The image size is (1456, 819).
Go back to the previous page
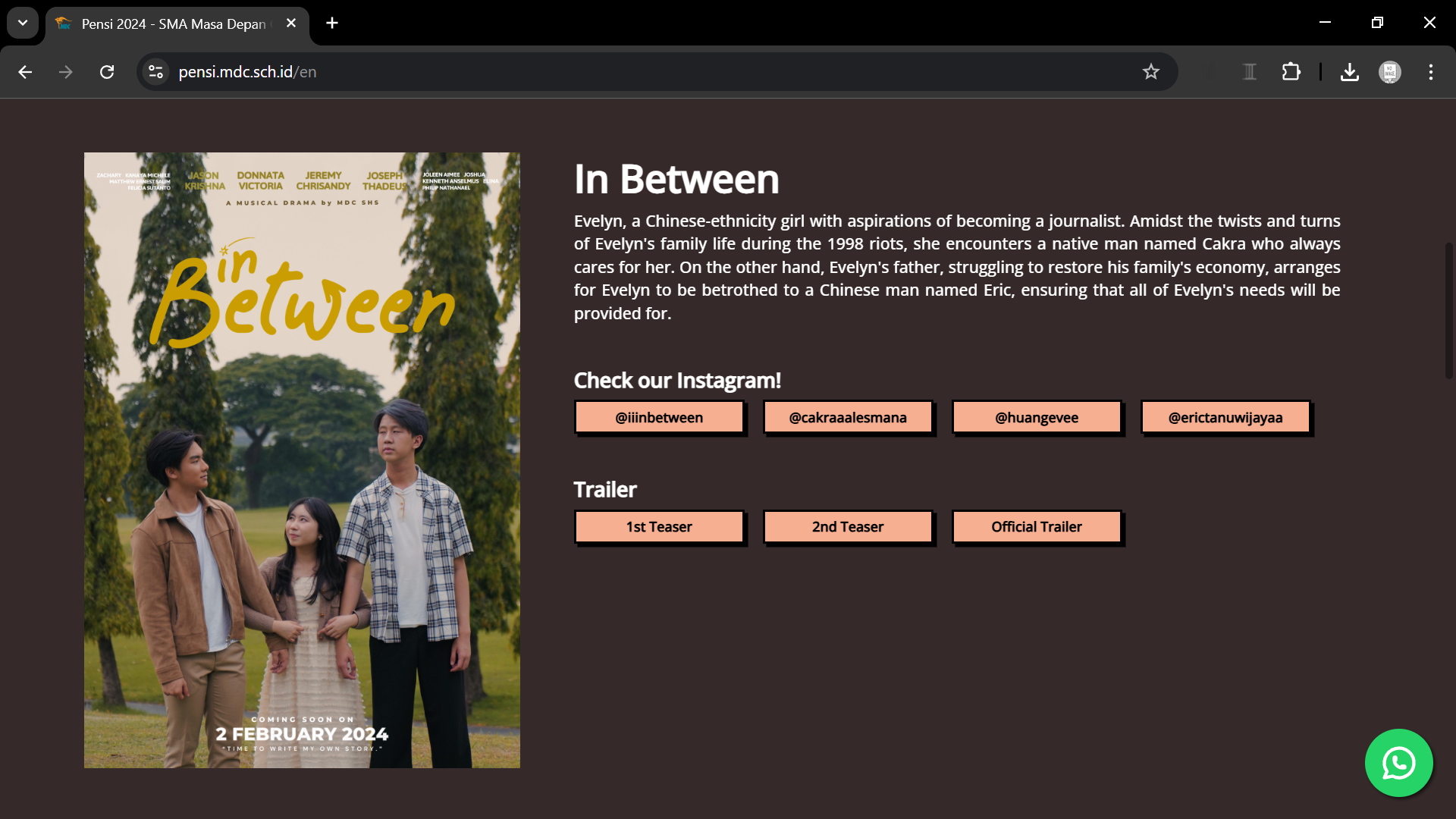25,72
